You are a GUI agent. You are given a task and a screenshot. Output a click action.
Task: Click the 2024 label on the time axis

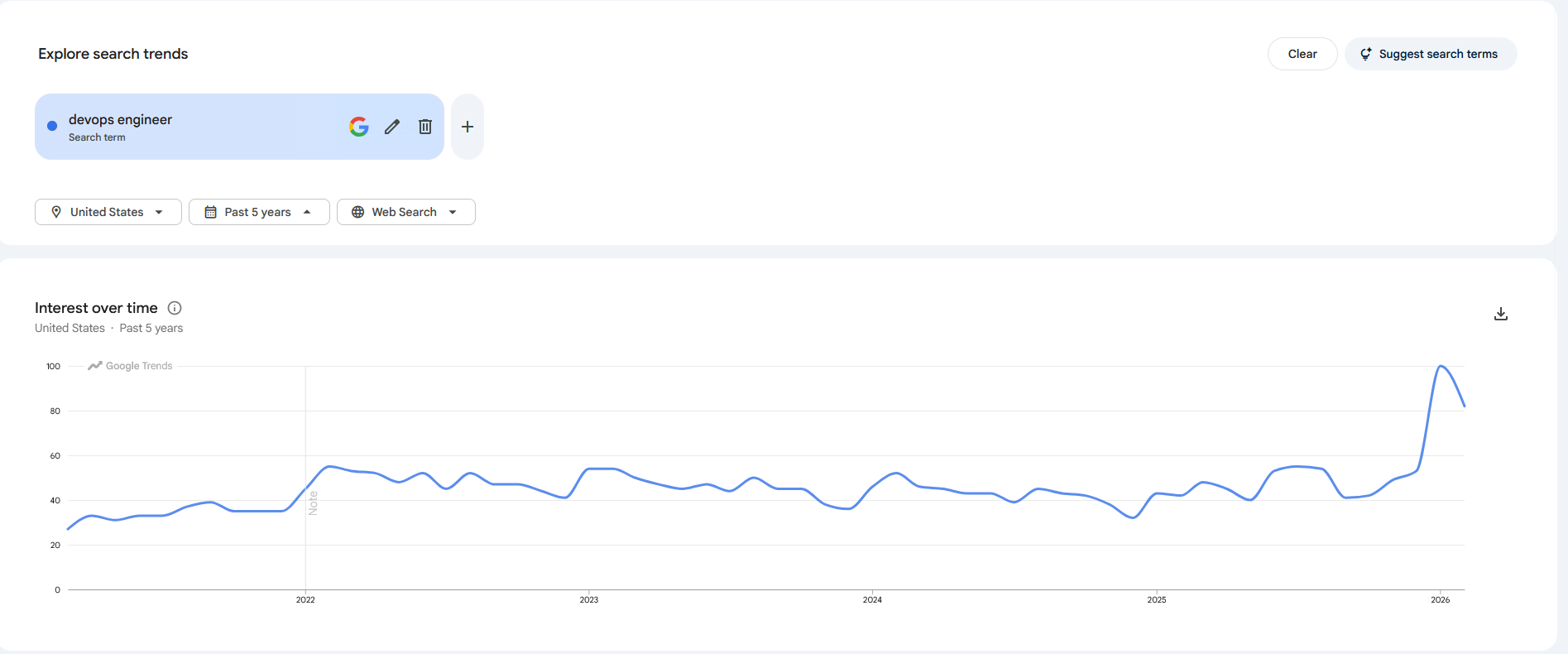[872, 599]
